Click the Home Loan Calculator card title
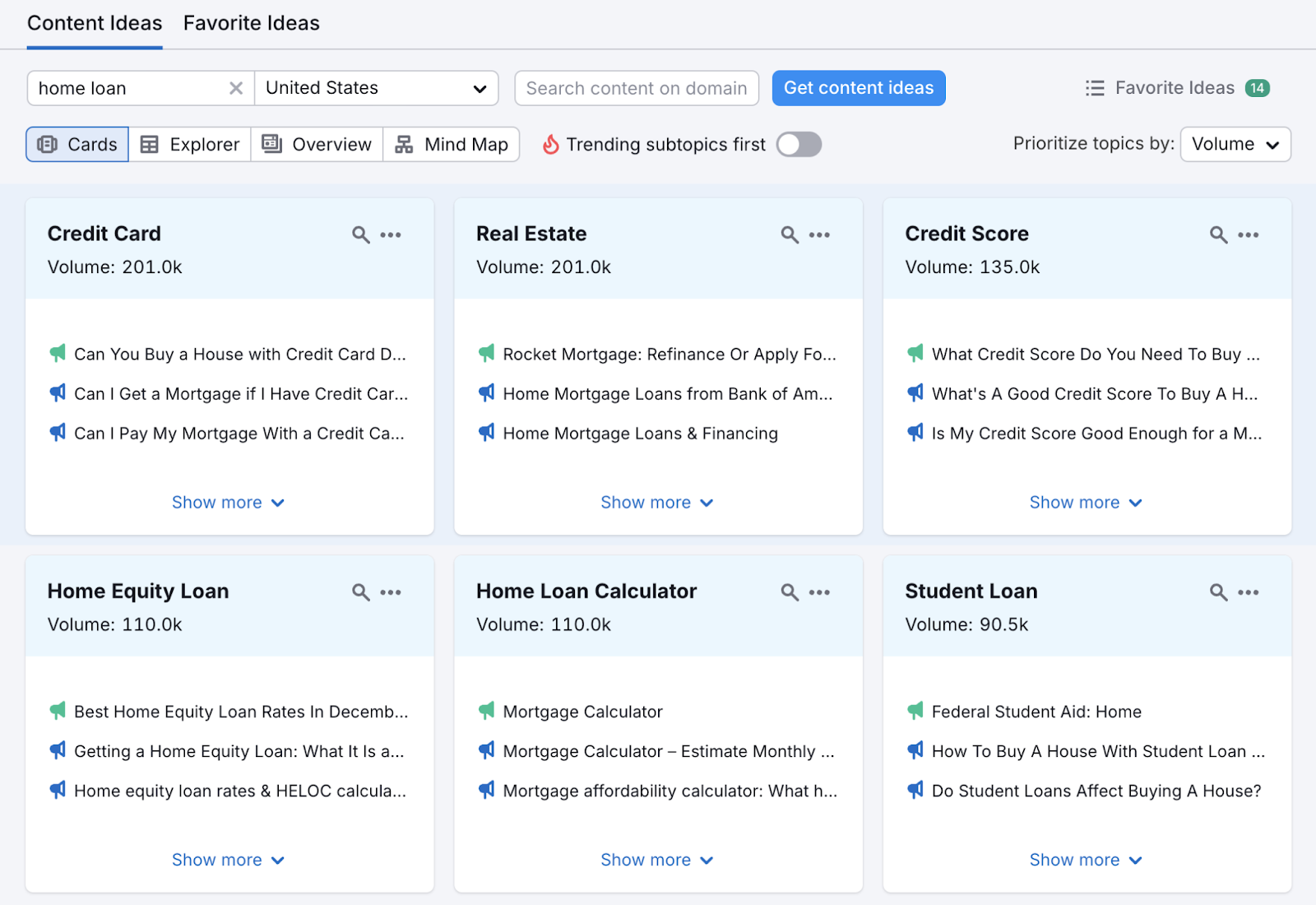This screenshot has width=1316, height=905. click(586, 592)
